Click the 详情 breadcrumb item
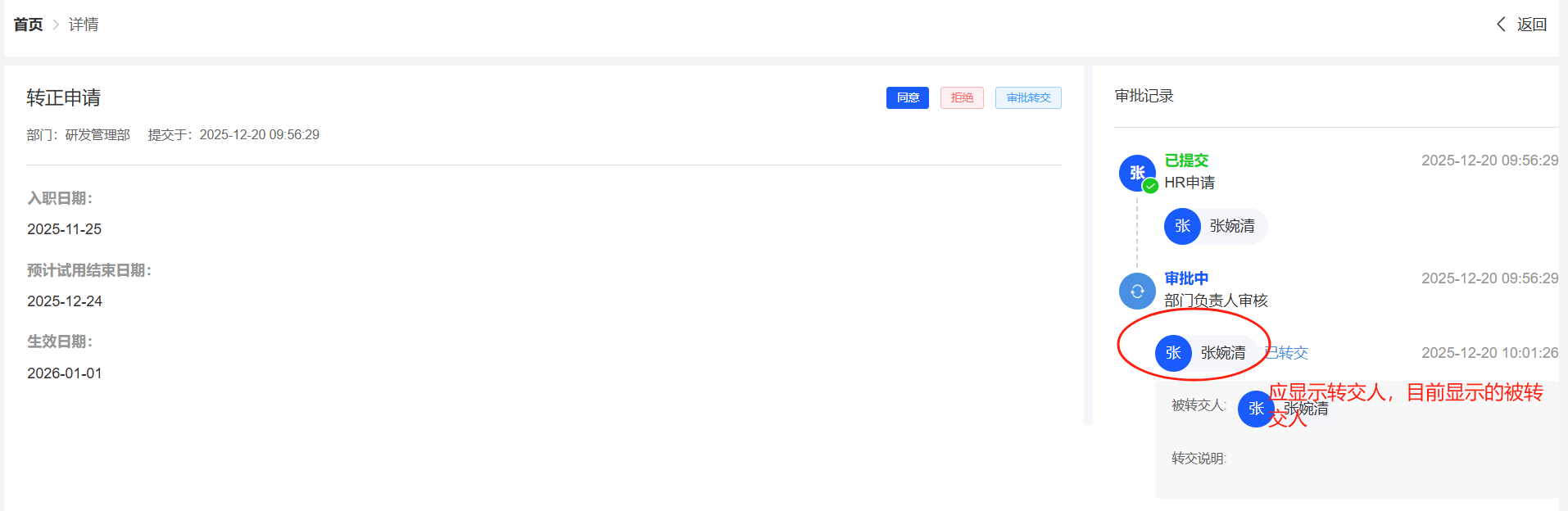Viewport: 1568px width, 511px height. [x=84, y=25]
